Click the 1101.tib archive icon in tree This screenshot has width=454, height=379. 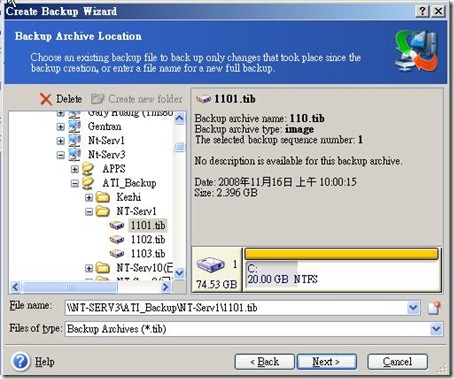[117, 225]
